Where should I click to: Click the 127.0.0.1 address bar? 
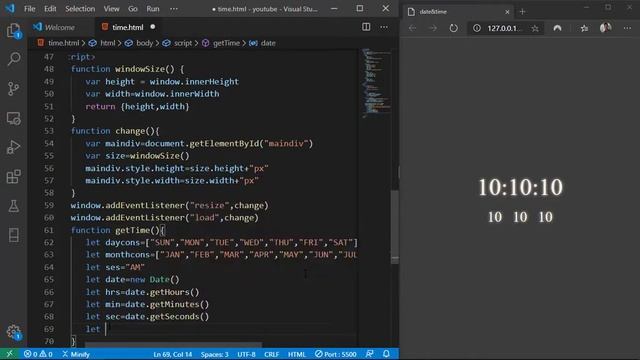point(505,28)
